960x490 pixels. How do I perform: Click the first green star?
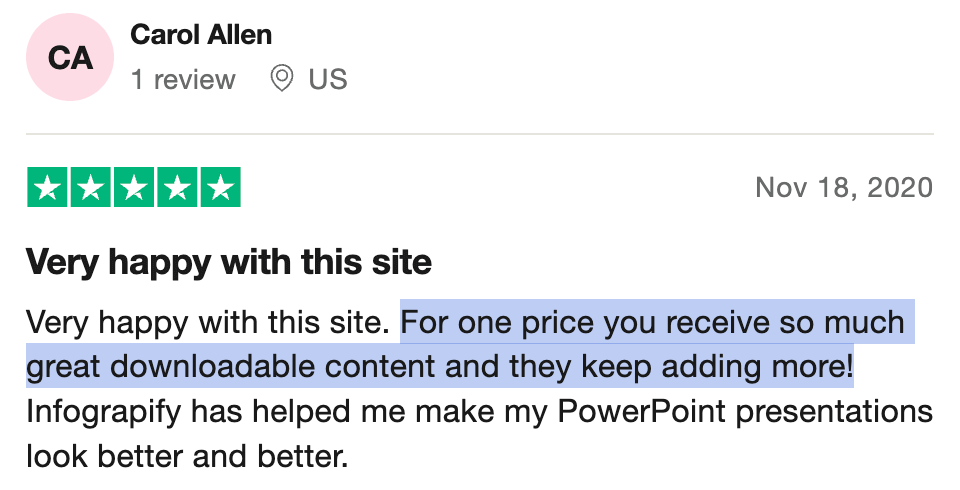point(48,187)
